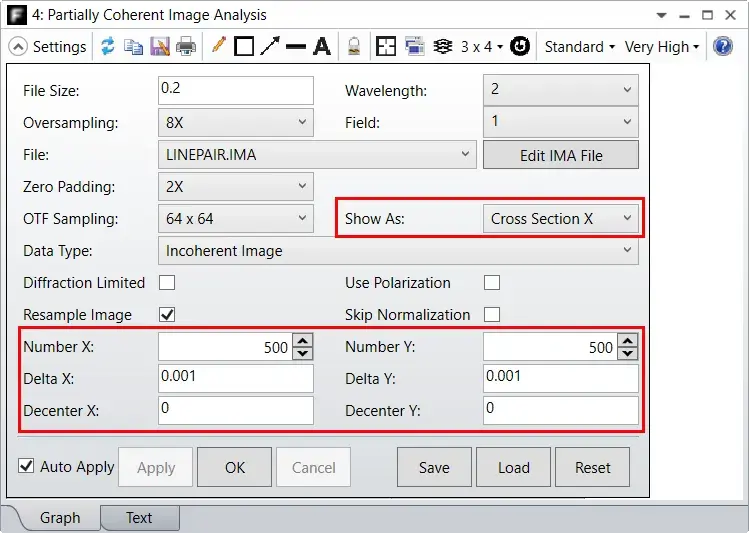This screenshot has width=749, height=533.
Task: Click the refresh update icon in toolbar
Action: point(107,47)
